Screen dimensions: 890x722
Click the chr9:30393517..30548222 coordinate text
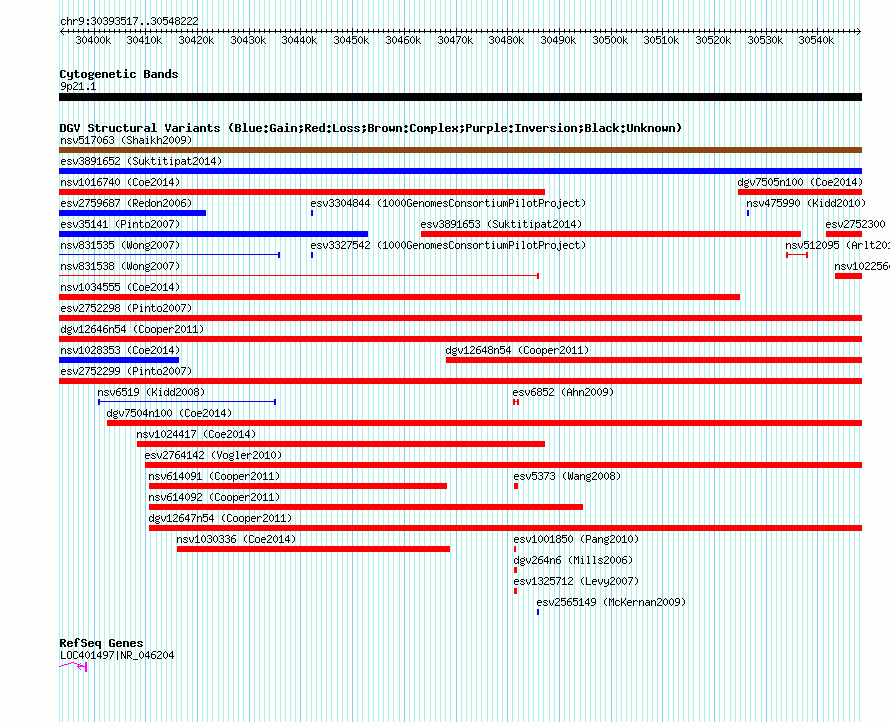[x=129, y=21]
